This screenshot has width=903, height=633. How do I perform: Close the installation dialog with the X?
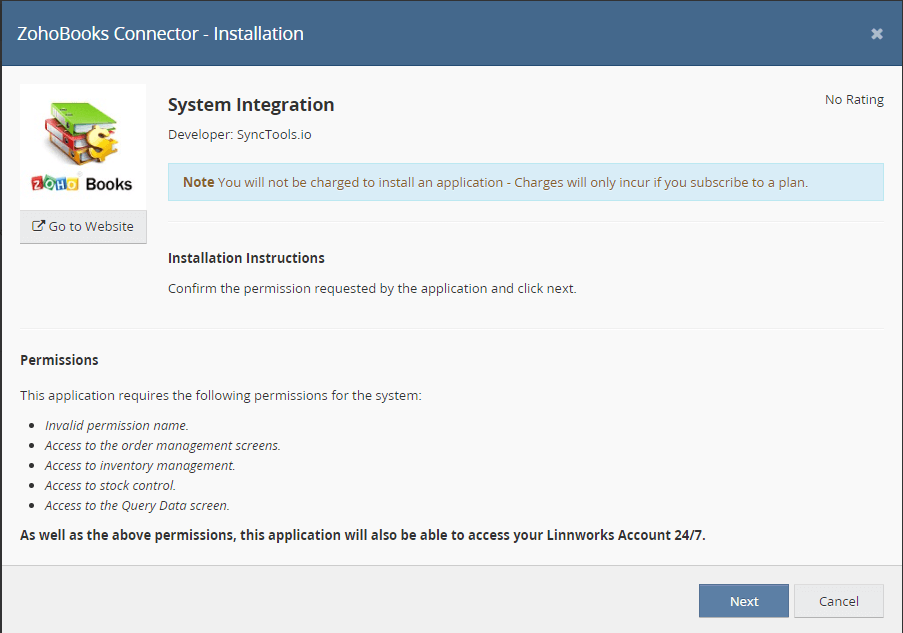pos(876,34)
